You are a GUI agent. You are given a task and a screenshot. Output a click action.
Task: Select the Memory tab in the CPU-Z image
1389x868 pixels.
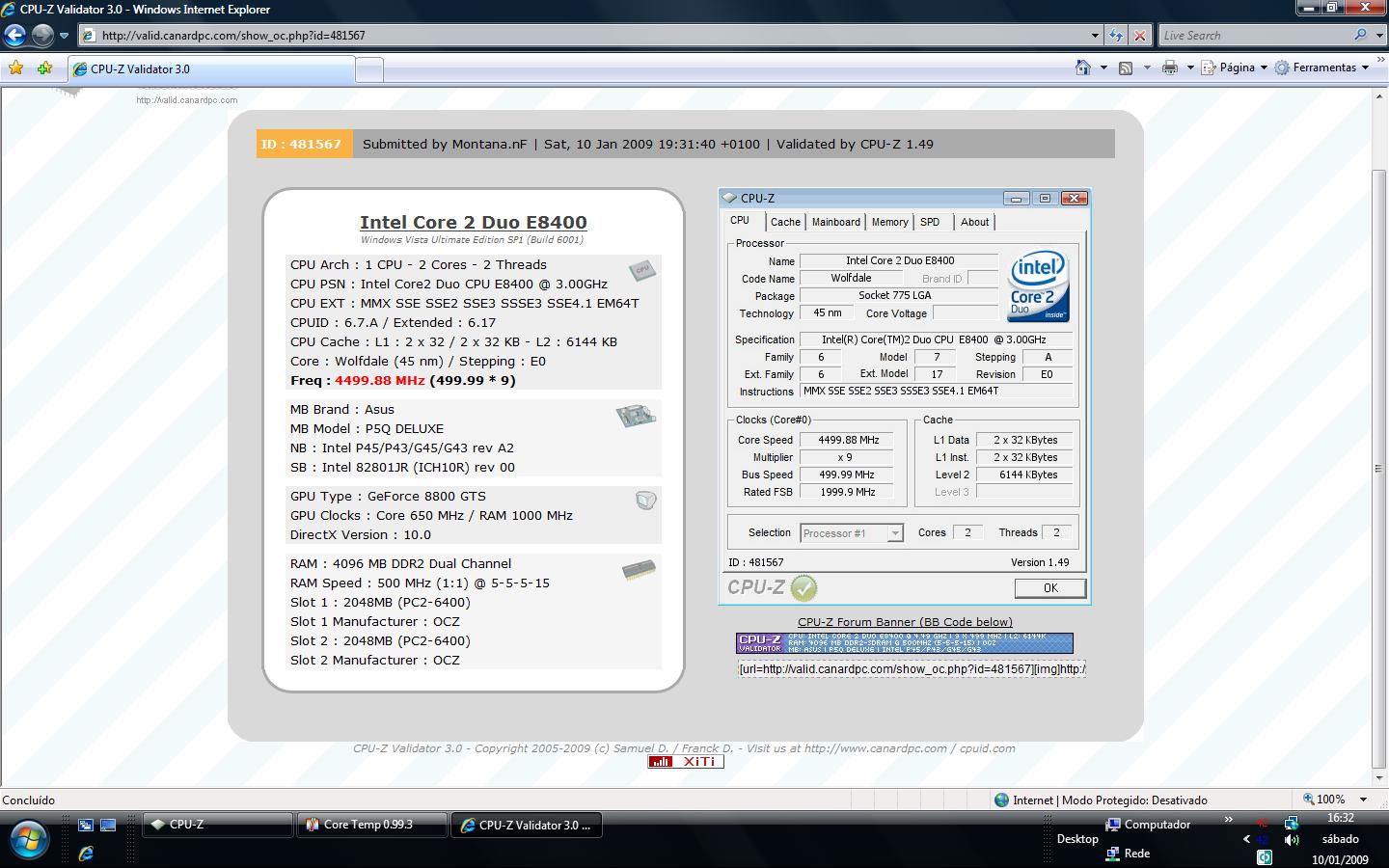(x=889, y=222)
